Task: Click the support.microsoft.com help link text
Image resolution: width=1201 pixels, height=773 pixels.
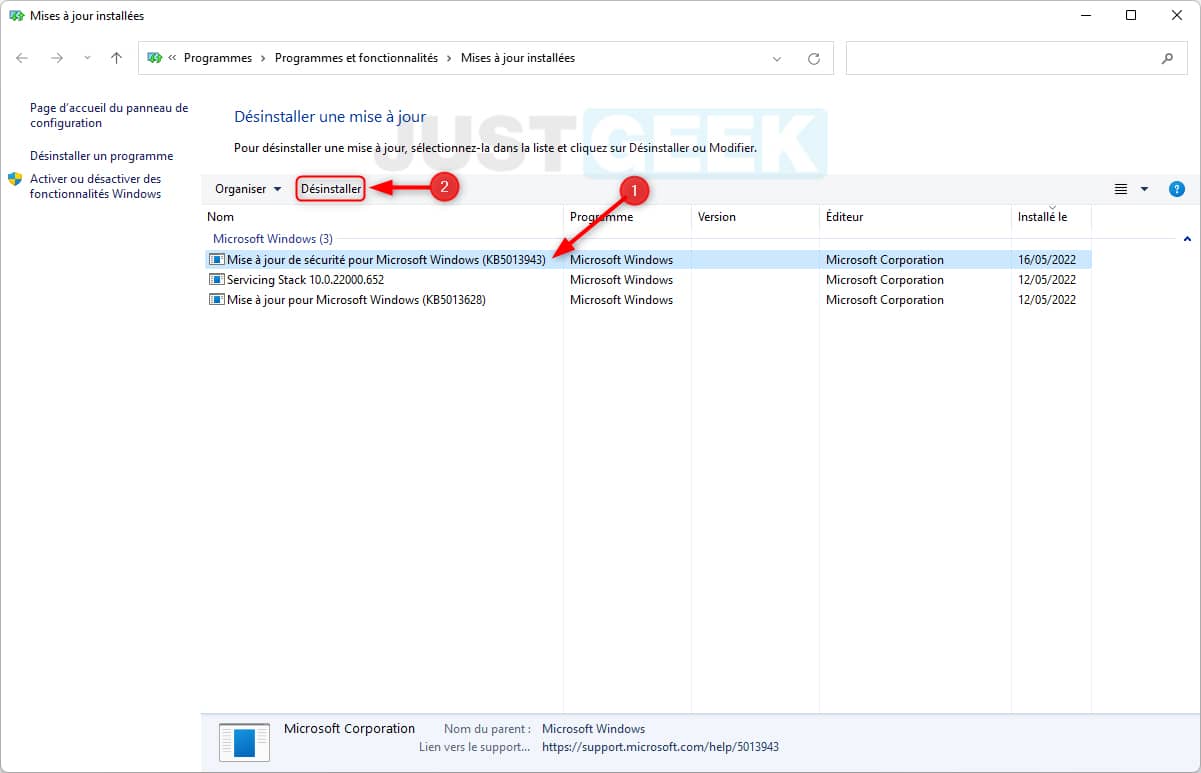Action: point(660,747)
